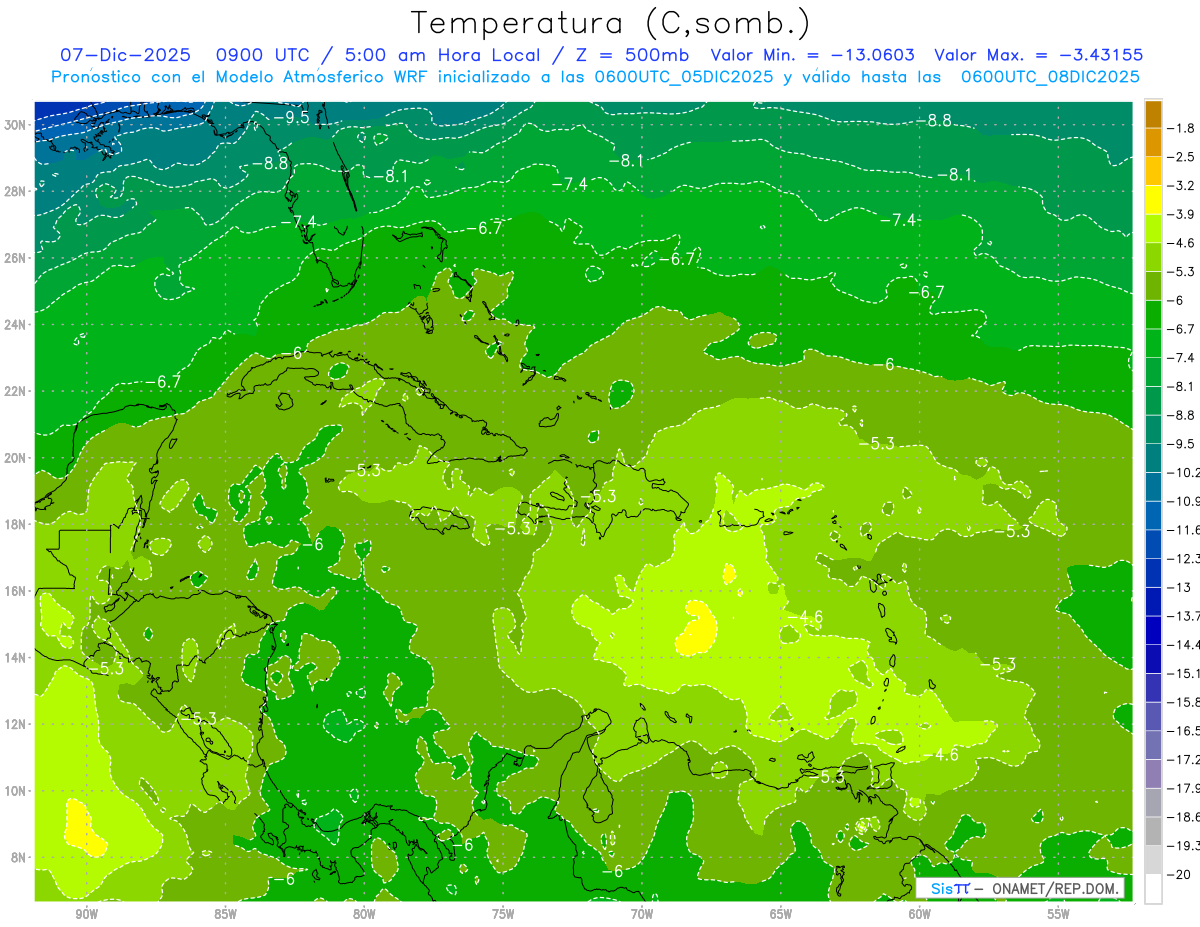Click '5:00 am Hora Local' text

coord(443,55)
